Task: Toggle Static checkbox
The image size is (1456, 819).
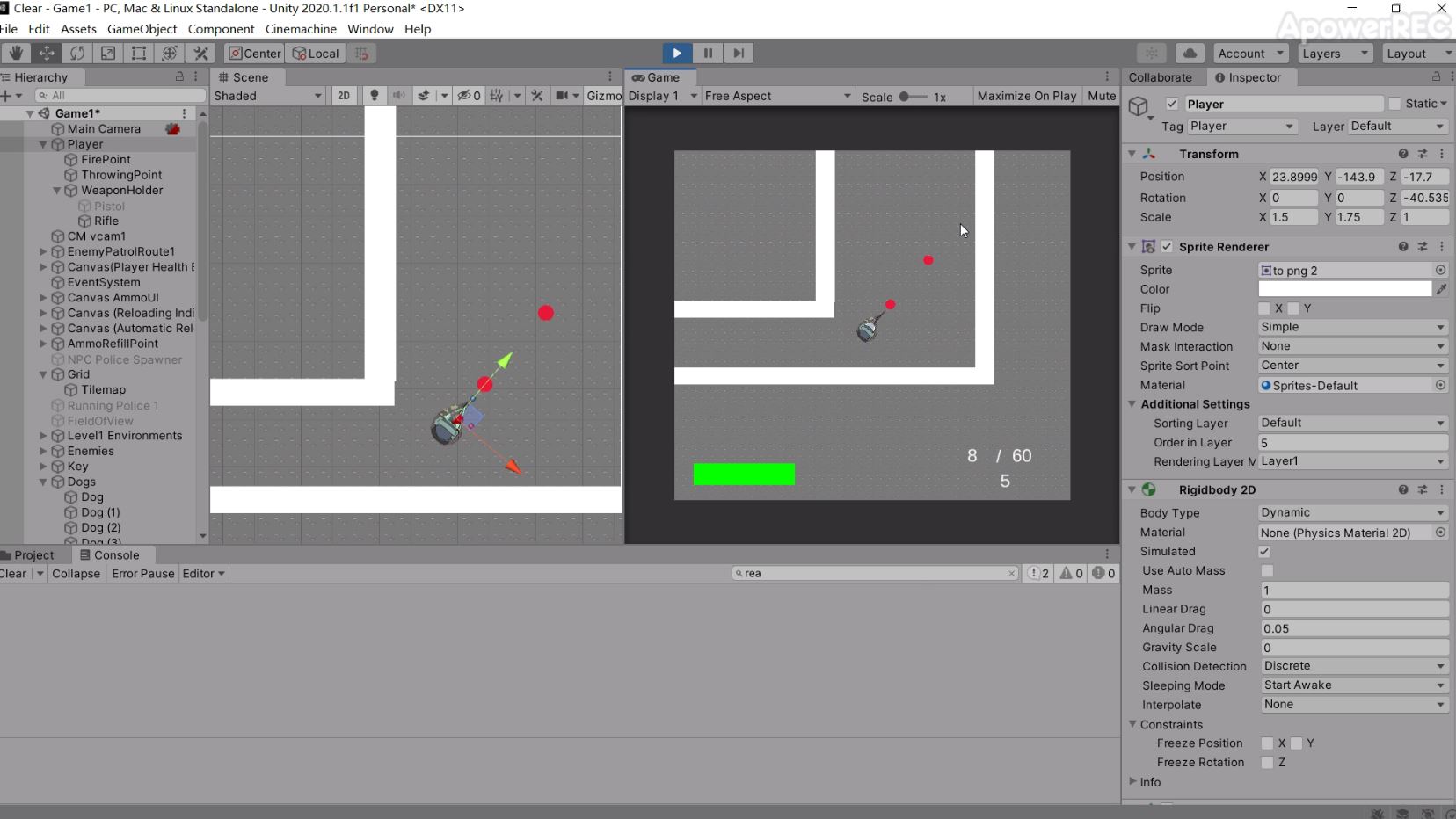Action: pyautogui.click(x=1394, y=104)
